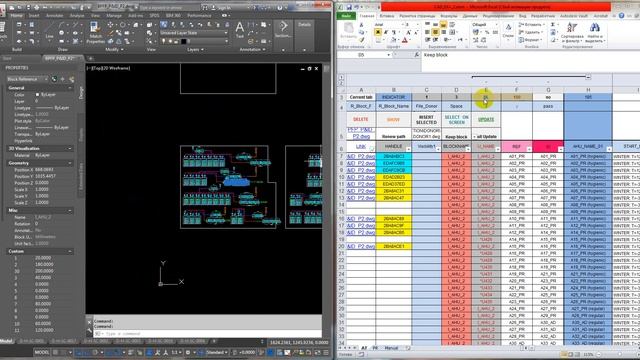
Task: Toggle center horizontal alignment in Excel
Action: [x=436, y=32]
